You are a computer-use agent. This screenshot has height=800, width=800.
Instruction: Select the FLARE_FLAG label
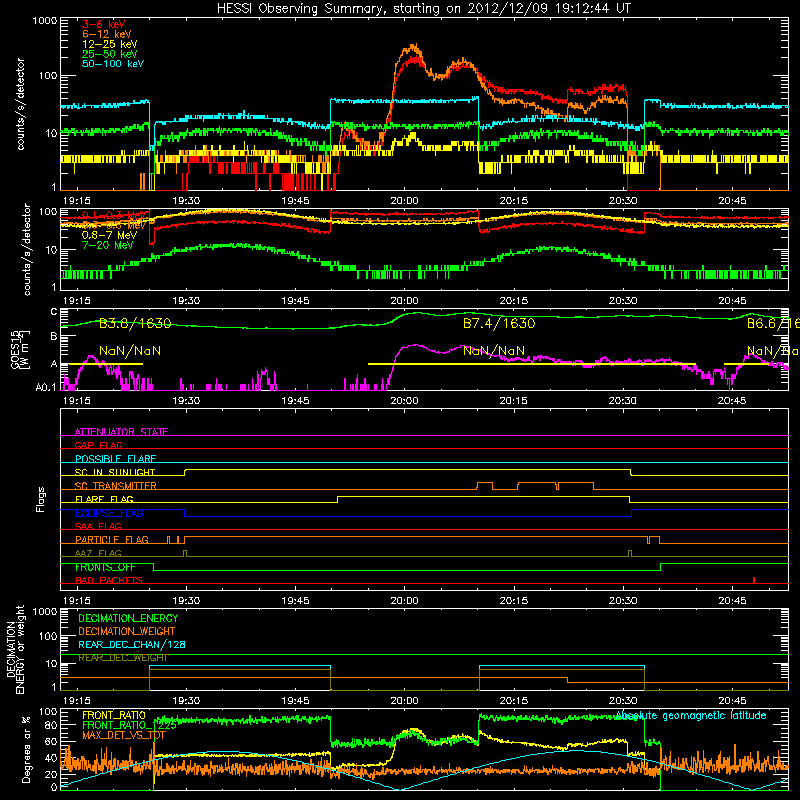coord(104,499)
